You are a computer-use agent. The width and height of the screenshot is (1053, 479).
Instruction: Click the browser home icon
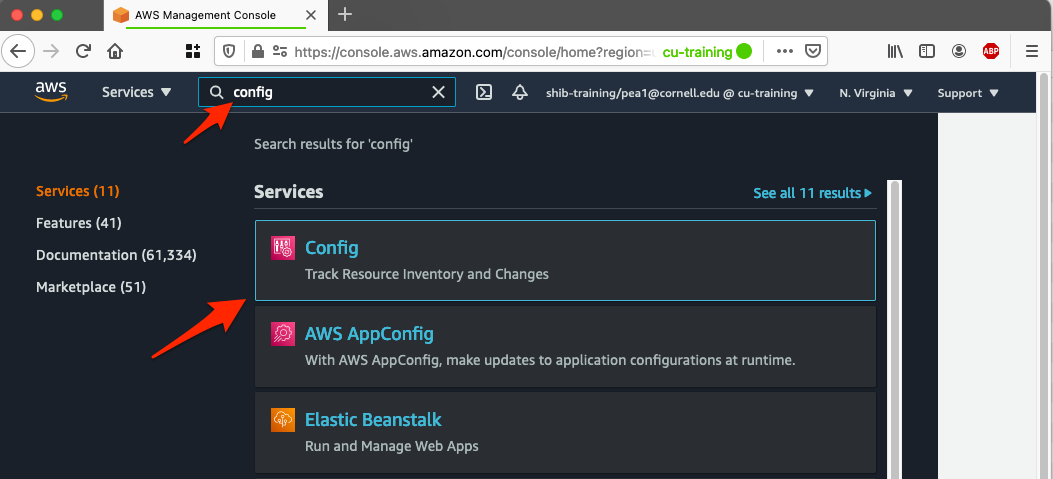pyautogui.click(x=116, y=51)
